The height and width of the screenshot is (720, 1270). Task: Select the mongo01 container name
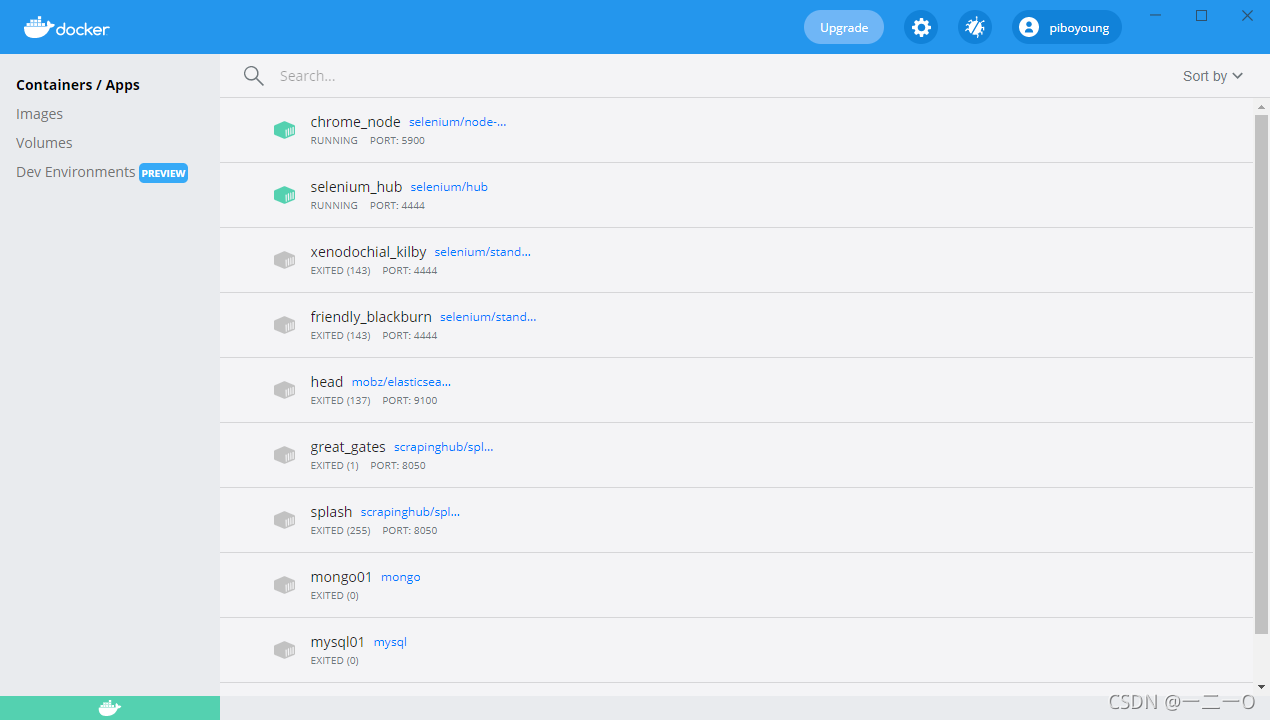tap(342, 577)
